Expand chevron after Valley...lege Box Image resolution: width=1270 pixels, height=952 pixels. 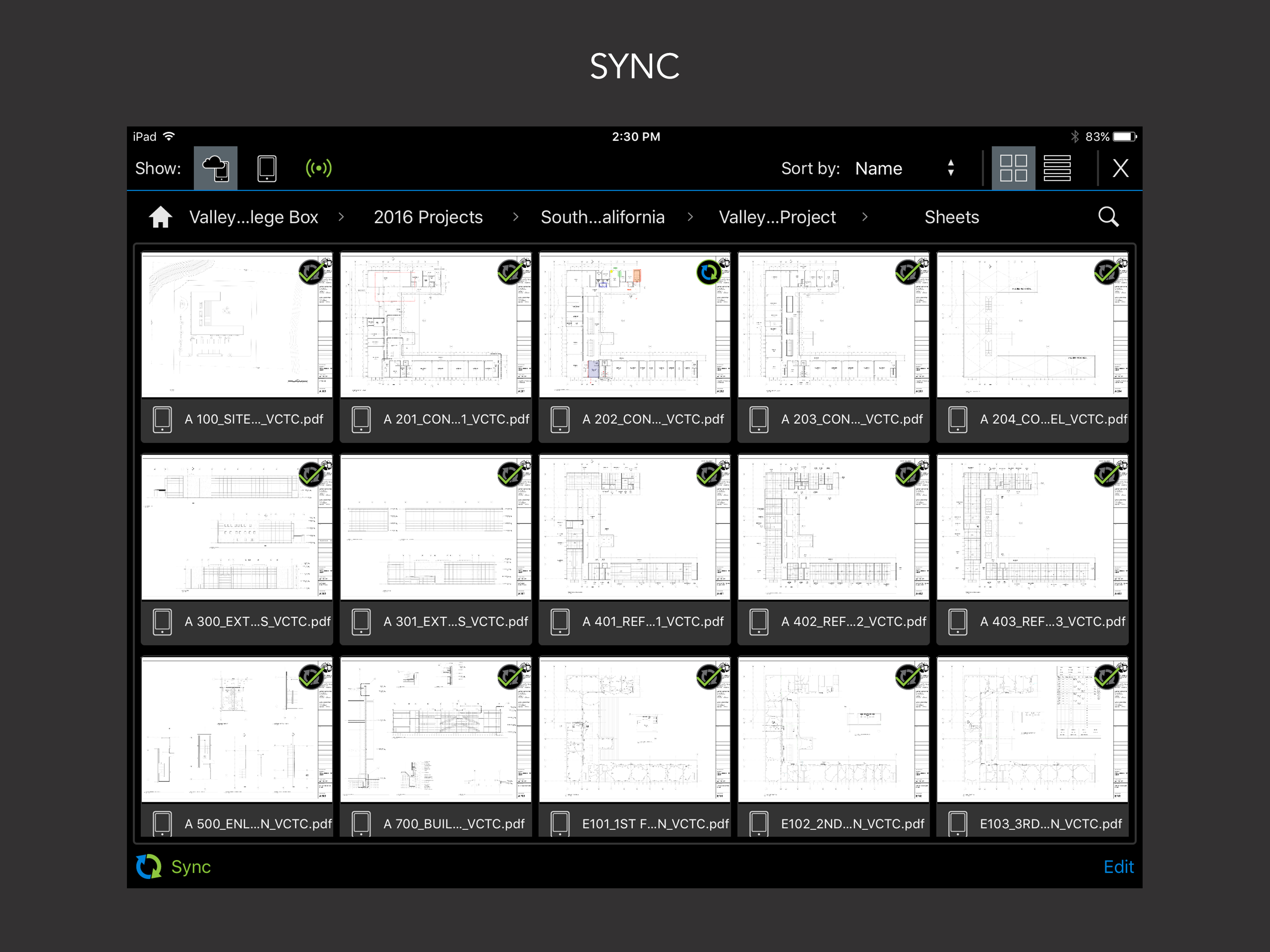click(x=341, y=217)
